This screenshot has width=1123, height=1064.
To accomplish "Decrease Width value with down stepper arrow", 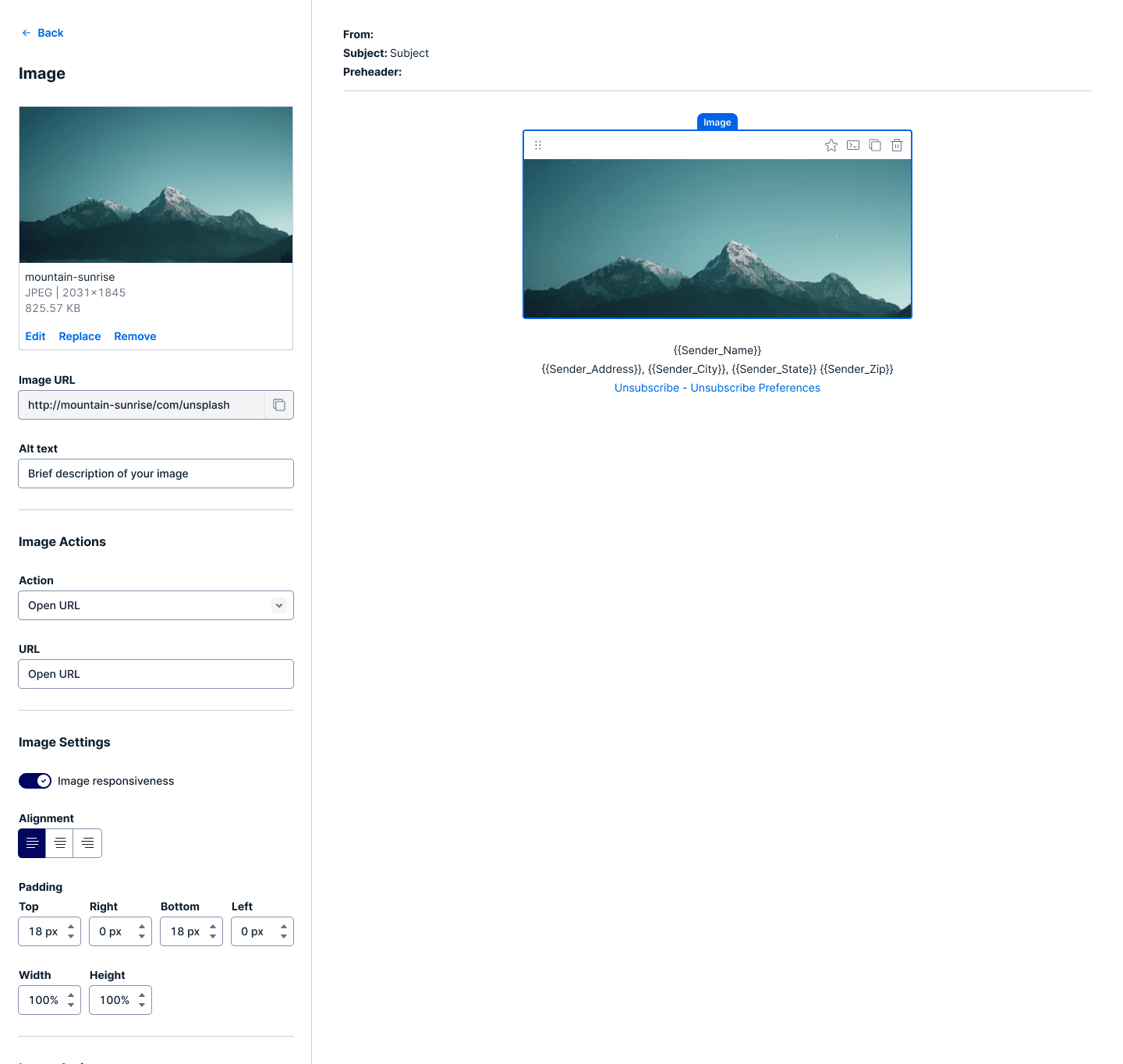I will tap(71, 1005).
